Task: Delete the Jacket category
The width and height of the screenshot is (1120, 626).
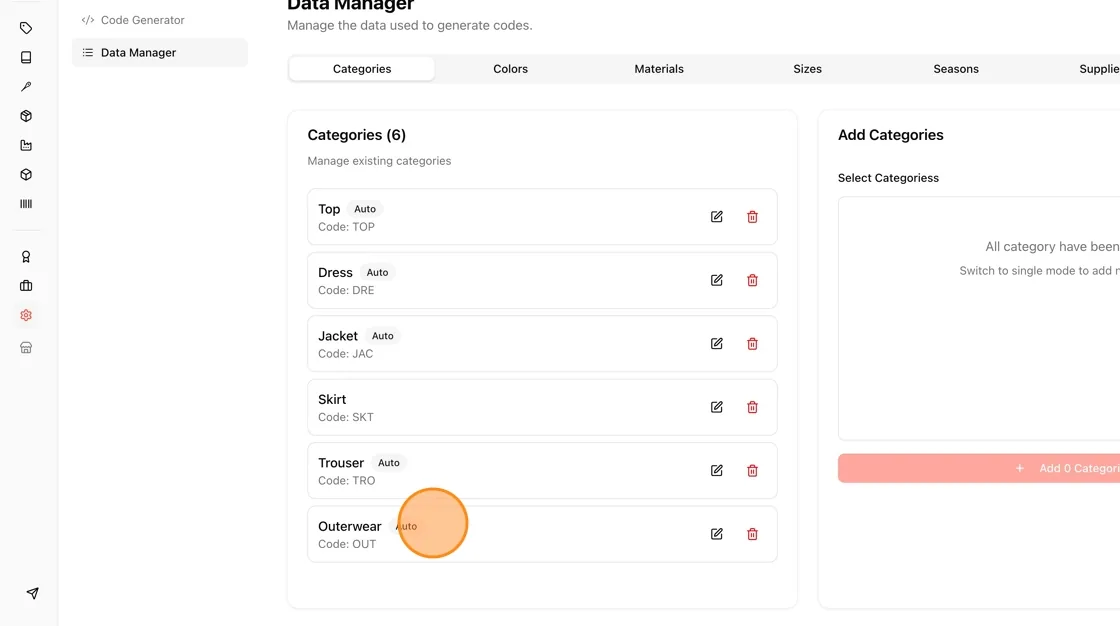Action: [x=752, y=344]
